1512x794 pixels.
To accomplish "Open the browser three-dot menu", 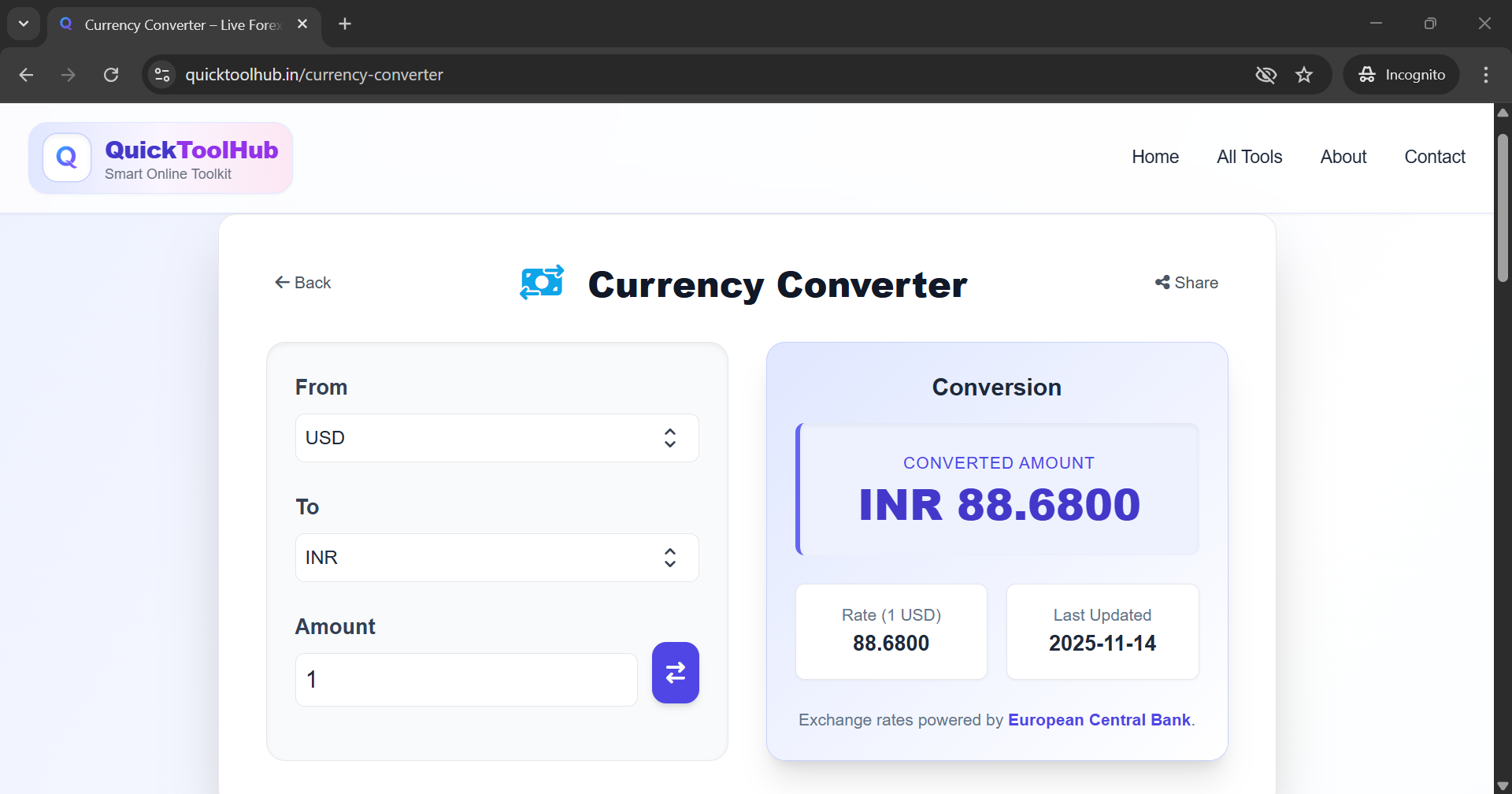I will point(1485,74).
